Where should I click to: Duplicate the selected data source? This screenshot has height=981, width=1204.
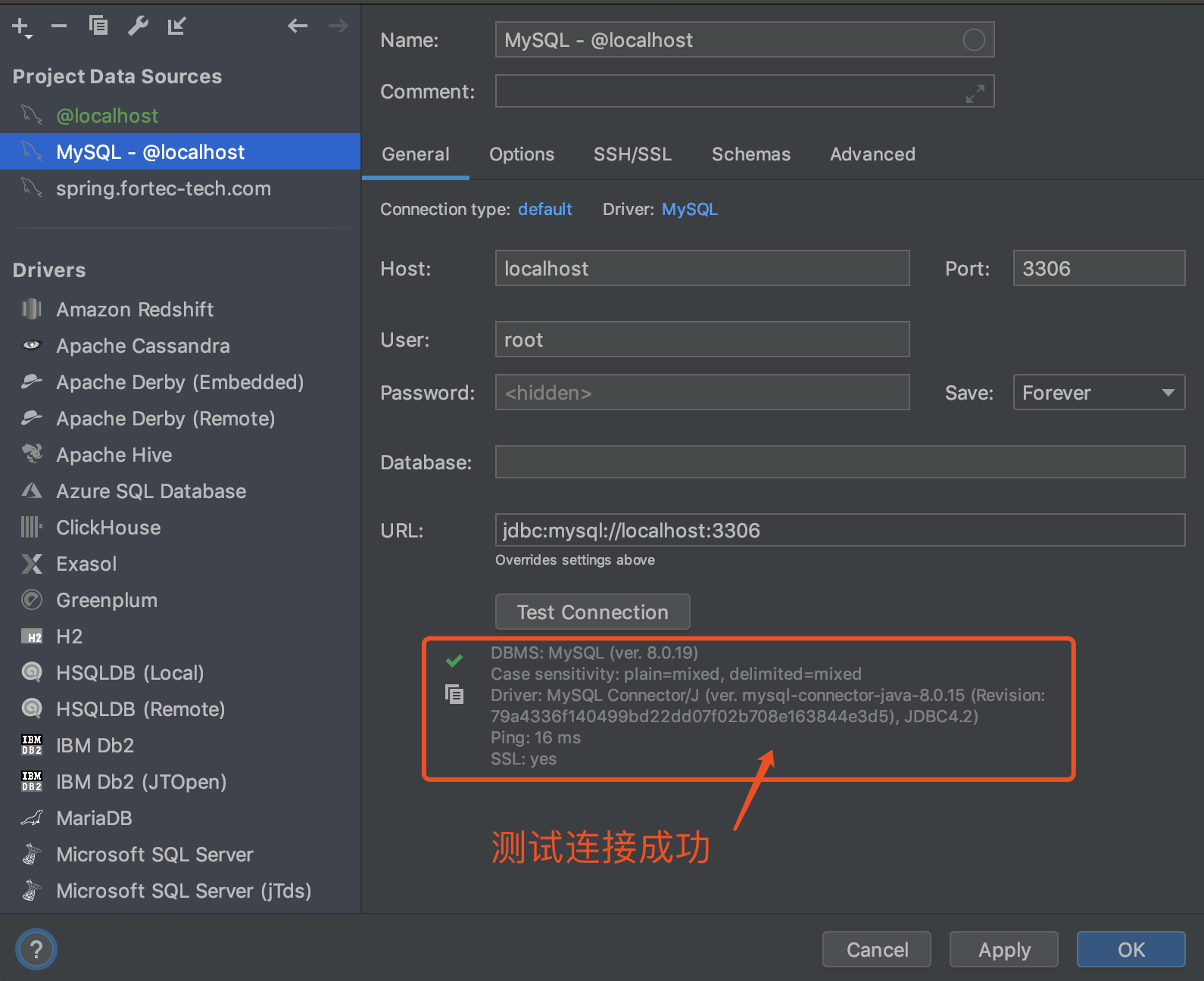pyautogui.click(x=98, y=26)
